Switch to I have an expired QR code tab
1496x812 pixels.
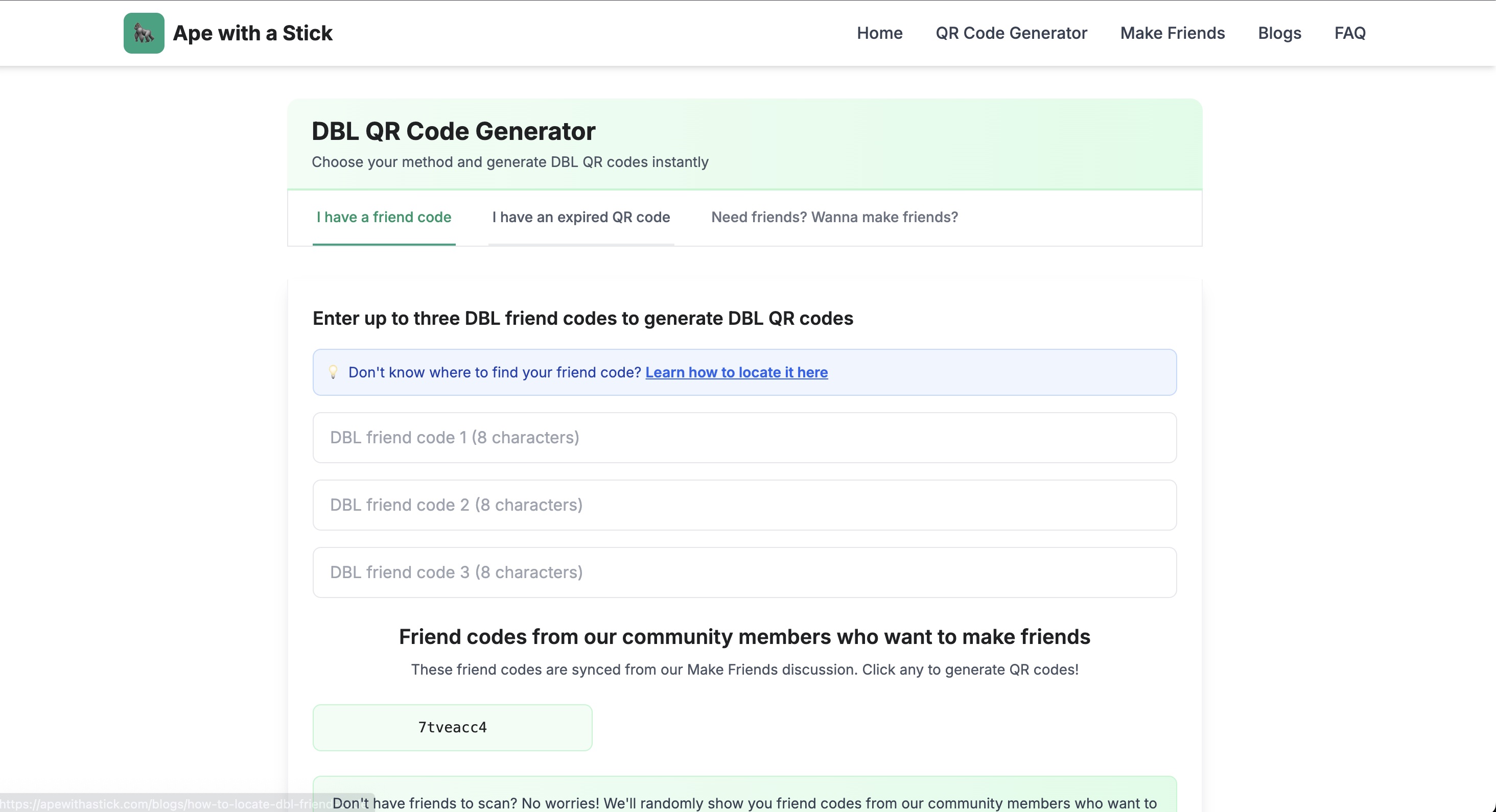point(581,217)
